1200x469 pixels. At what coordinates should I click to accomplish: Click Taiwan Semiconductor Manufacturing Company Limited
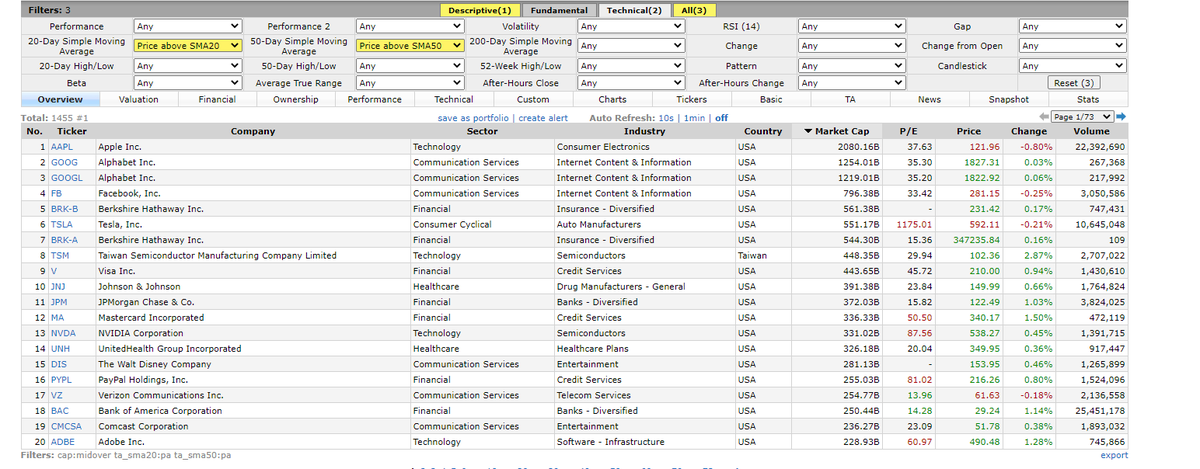217,255
